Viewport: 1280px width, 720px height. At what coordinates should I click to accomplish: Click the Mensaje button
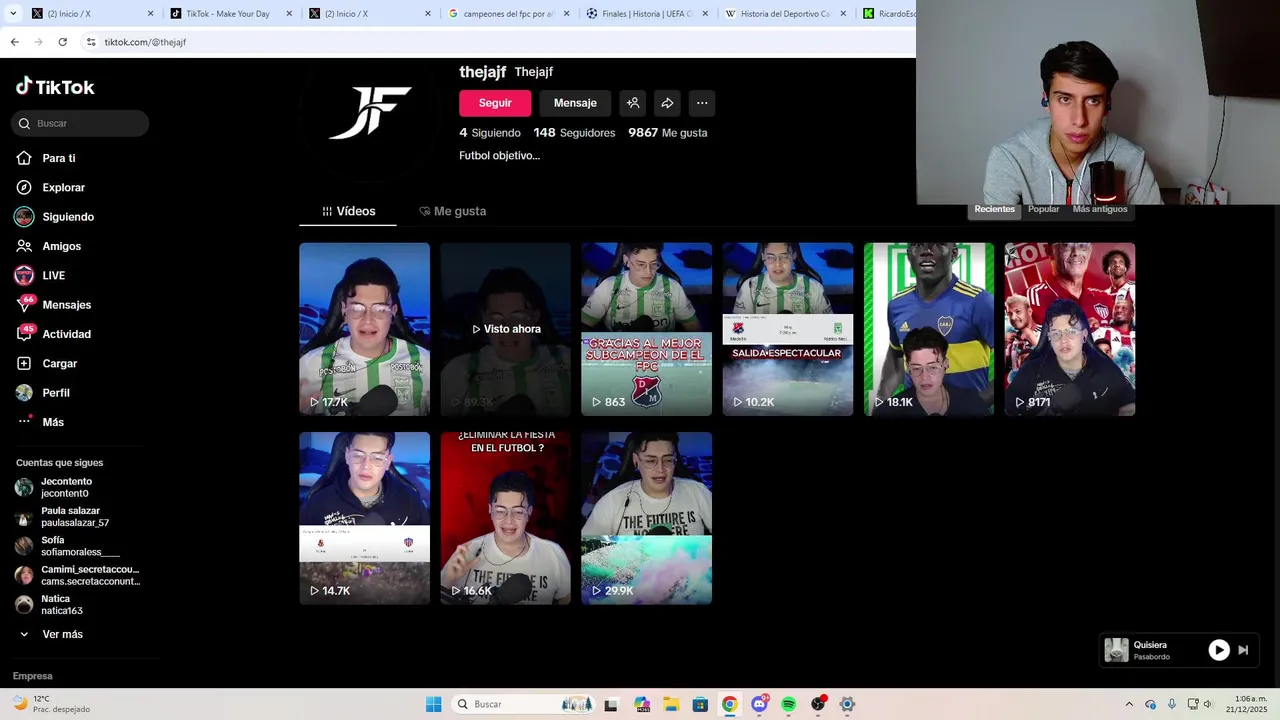point(575,103)
